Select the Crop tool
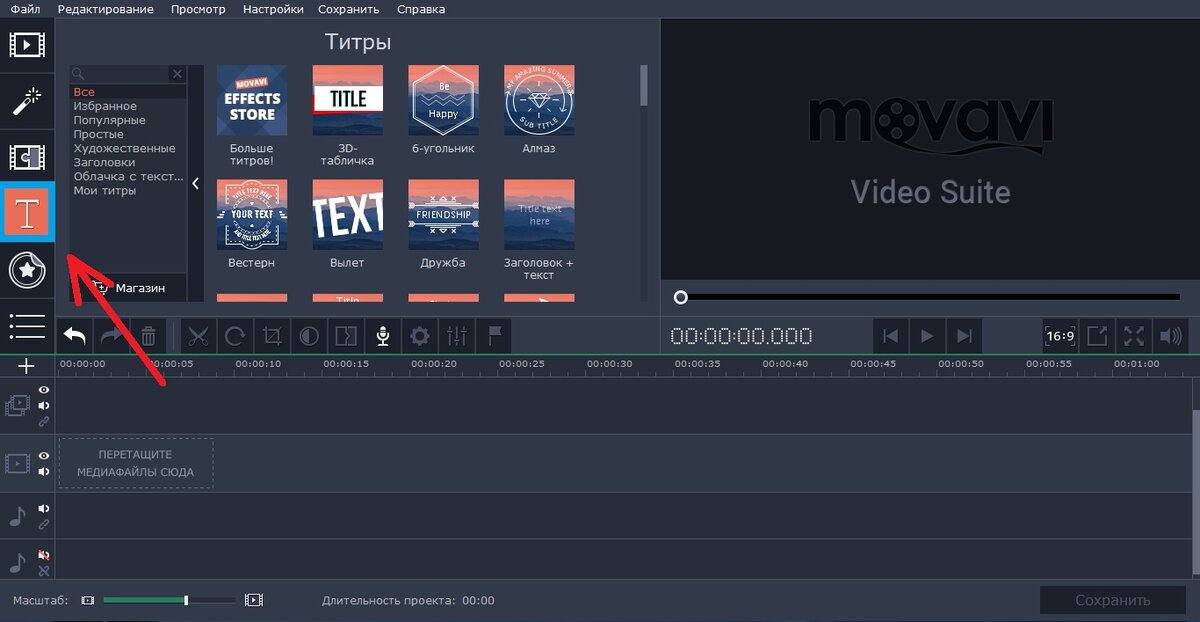This screenshot has height=622, width=1200. pos(272,336)
